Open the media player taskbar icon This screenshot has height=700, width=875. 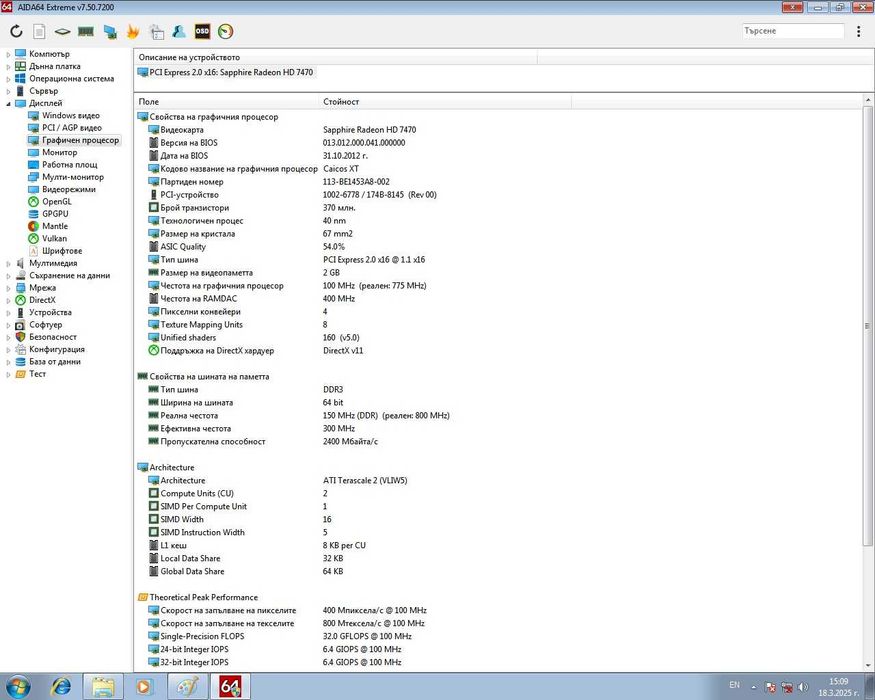(144, 687)
